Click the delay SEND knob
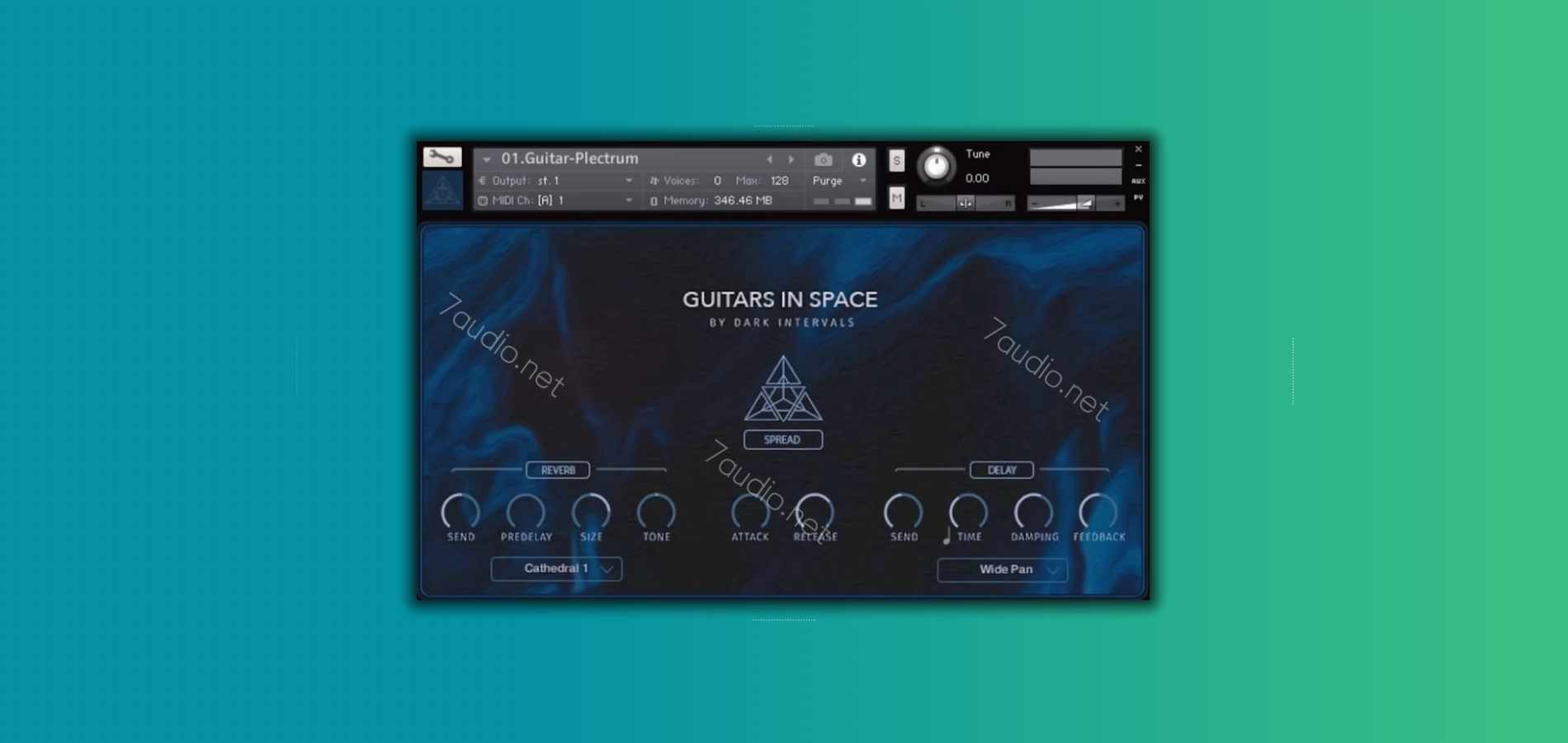The height and width of the screenshot is (743, 1568). click(x=904, y=512)
